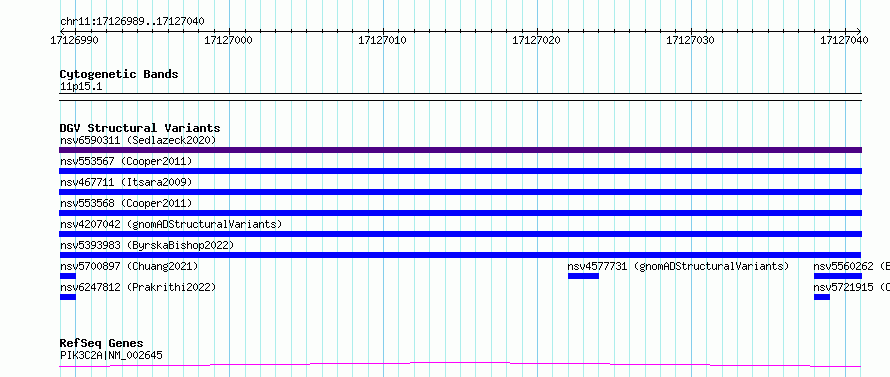This screenshot has width=890, height=377.
Task: Click the blue bar under nsv467711
Action: [x=460, y=192]
